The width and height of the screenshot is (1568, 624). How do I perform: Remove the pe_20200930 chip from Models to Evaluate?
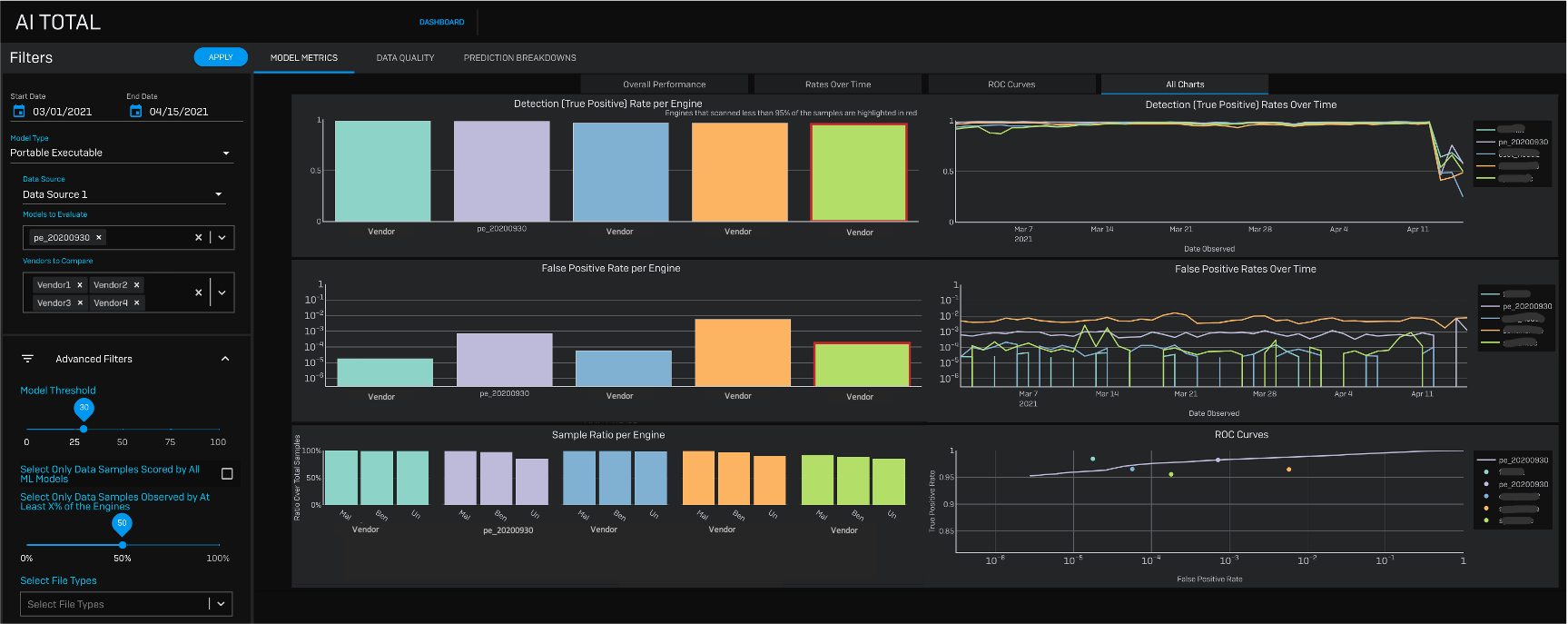pos(99,237)
